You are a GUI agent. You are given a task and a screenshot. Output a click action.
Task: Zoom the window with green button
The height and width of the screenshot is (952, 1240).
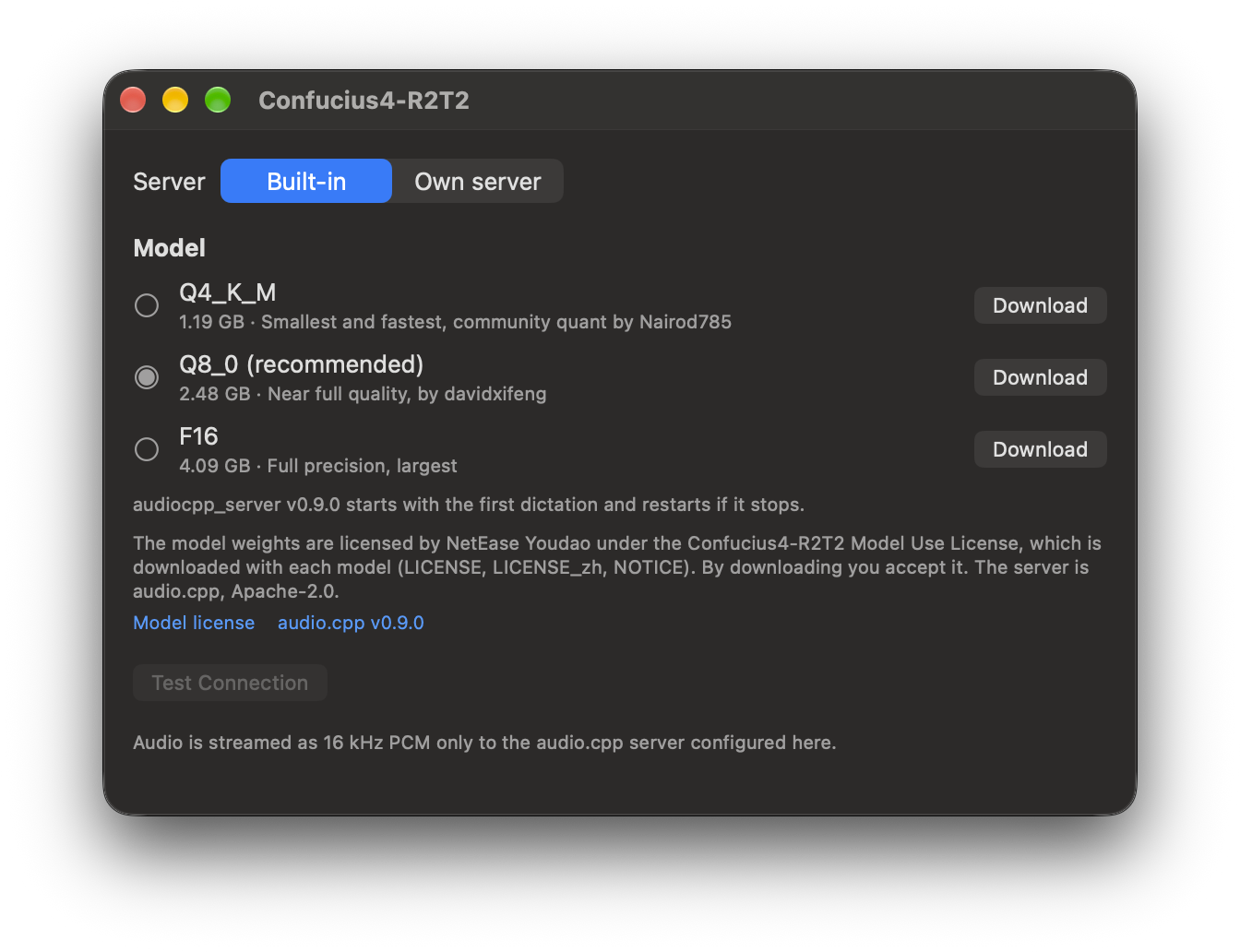(x=218, y=100)
